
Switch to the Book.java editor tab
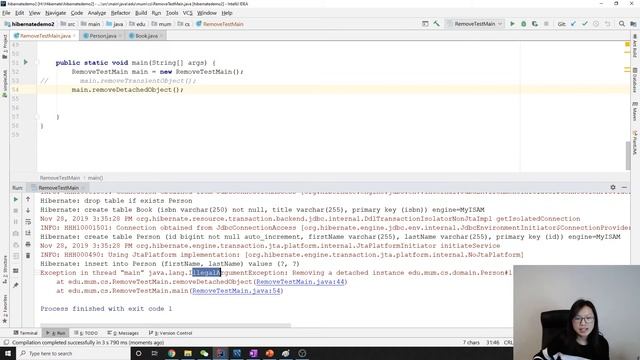pos(146,36)
